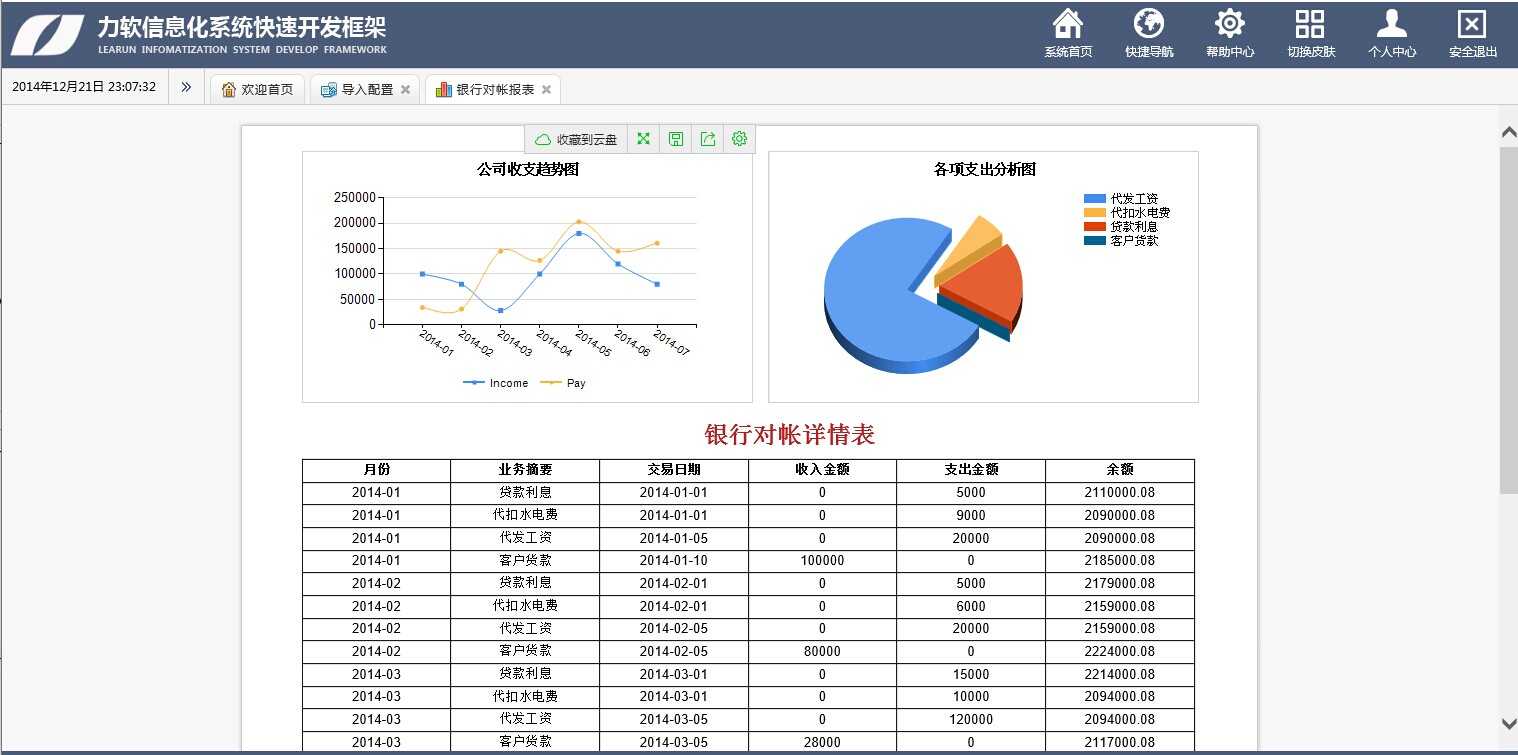Click the expense cell 9000
1518x755 pixels.
971,516
